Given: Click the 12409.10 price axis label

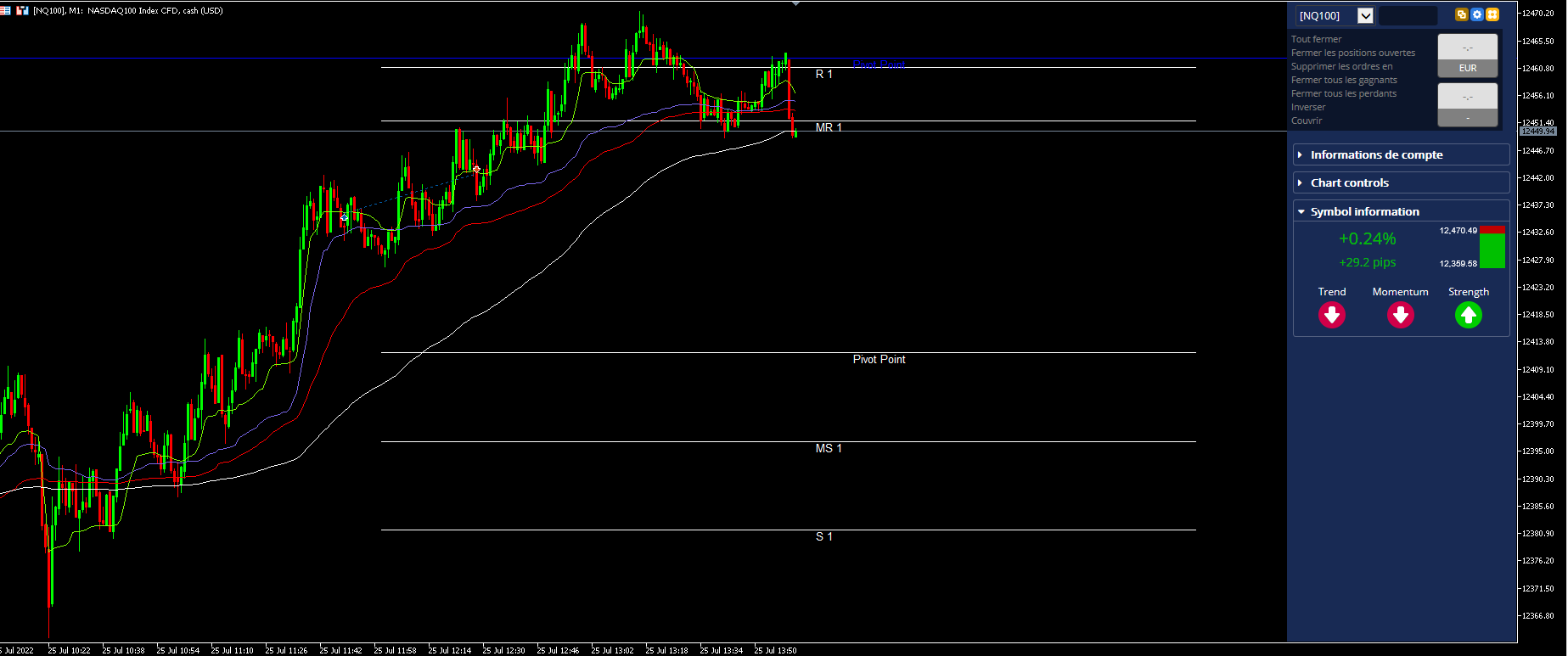Looking at the screenshot, I should pos(1538,370).
